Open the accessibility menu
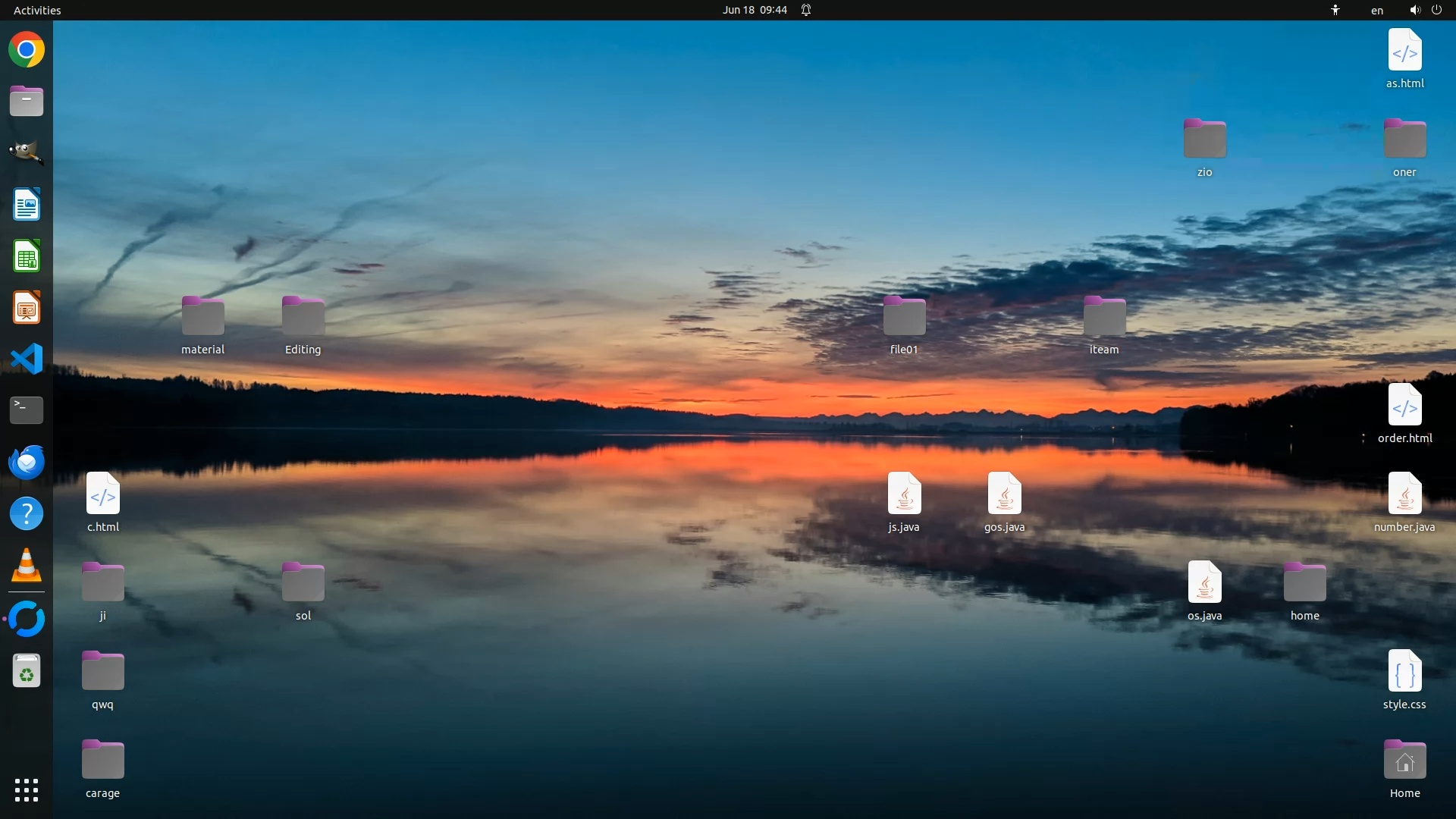 1335,10
